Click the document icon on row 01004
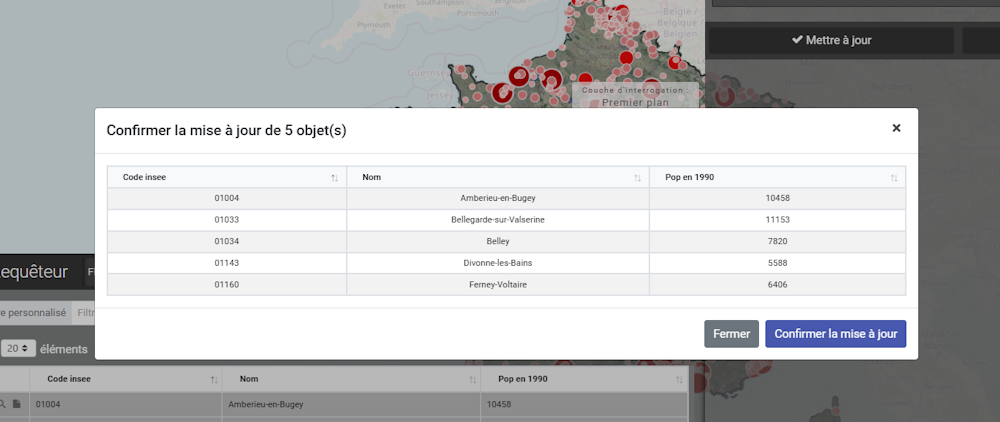 [x=16, y=405]
